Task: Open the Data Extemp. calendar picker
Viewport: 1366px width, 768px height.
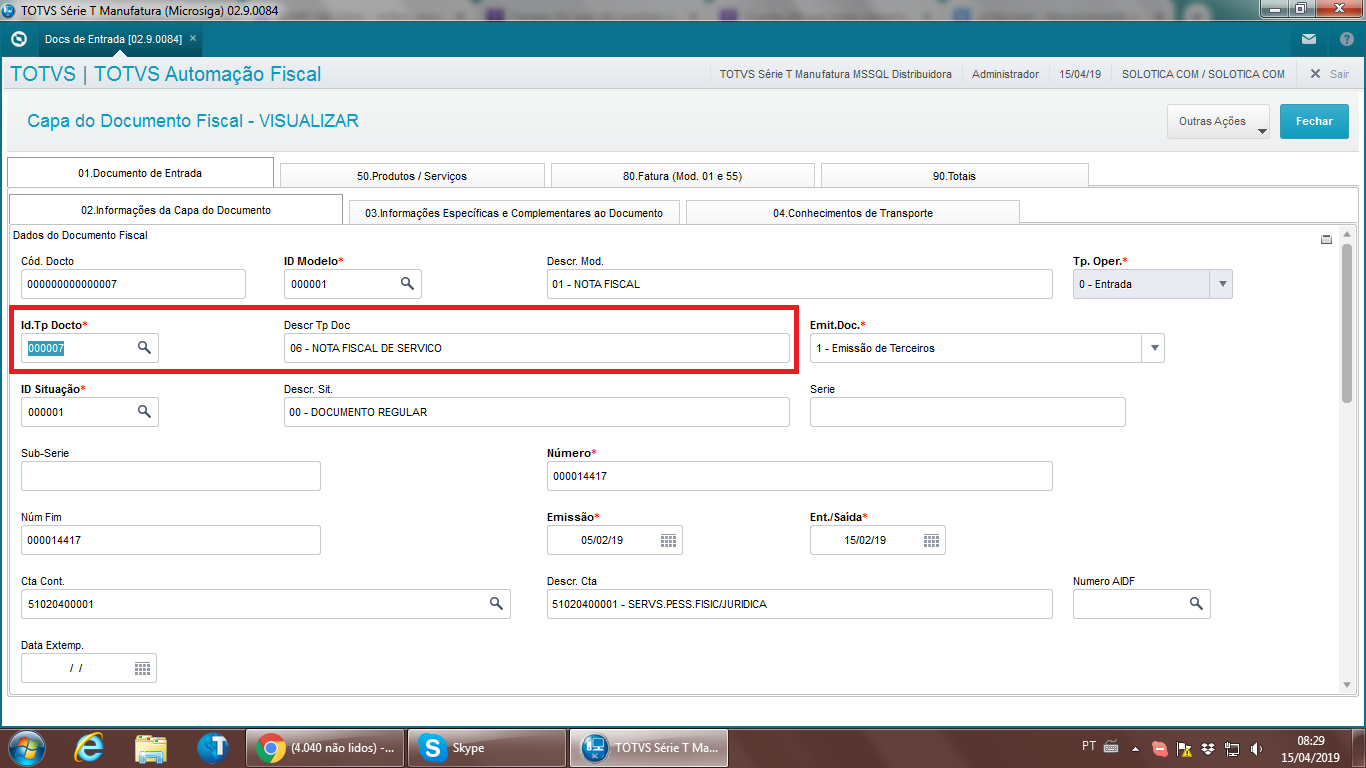Action: pos(142,668)
